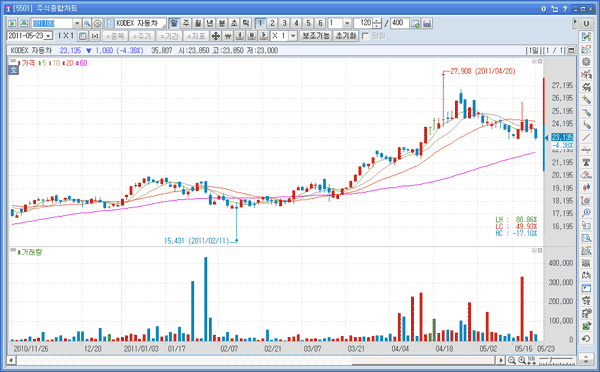Click the minimize box on price chart panel
Screen dimensions: 600x372
(534, 61)
